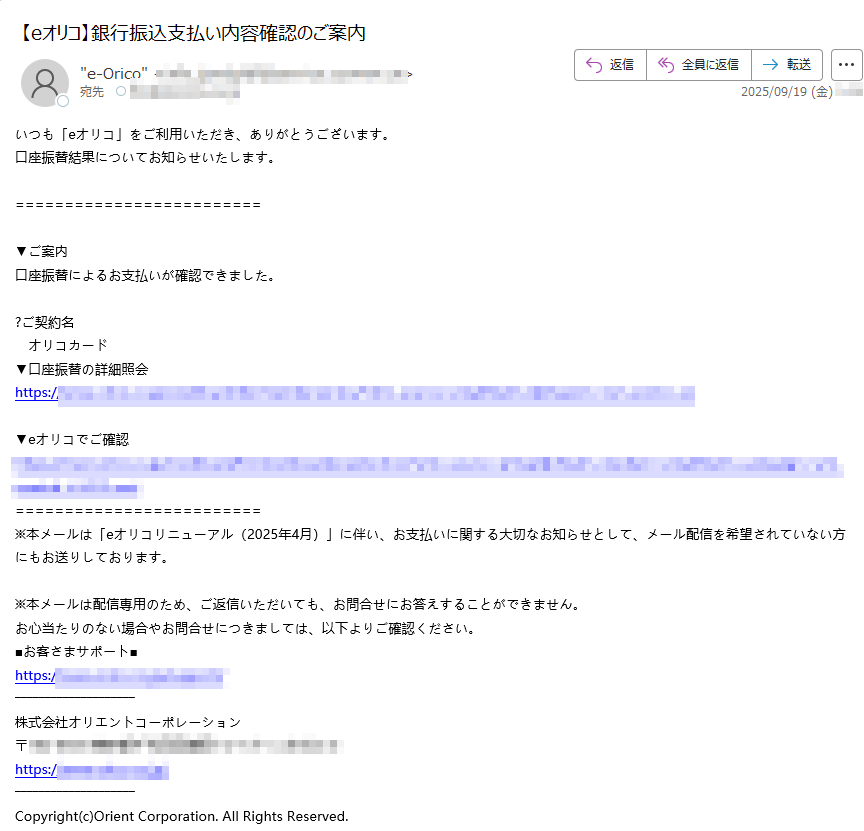Click the Reply (返信) button

pyautogui.click(x=610, y=65)
